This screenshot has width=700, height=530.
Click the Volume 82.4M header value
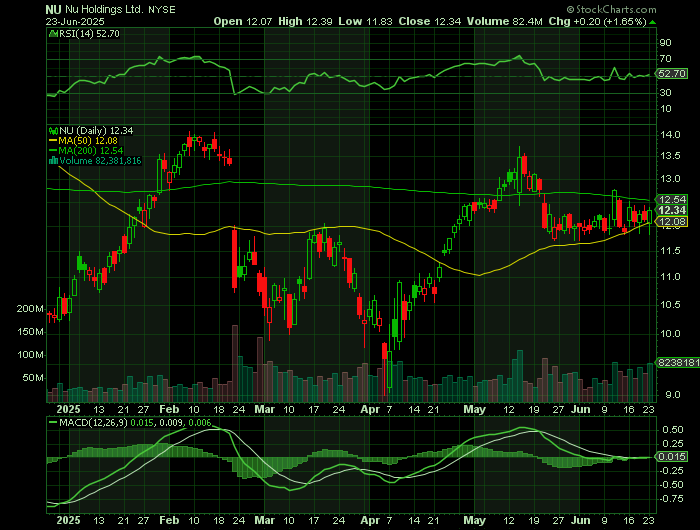[504, 21]
